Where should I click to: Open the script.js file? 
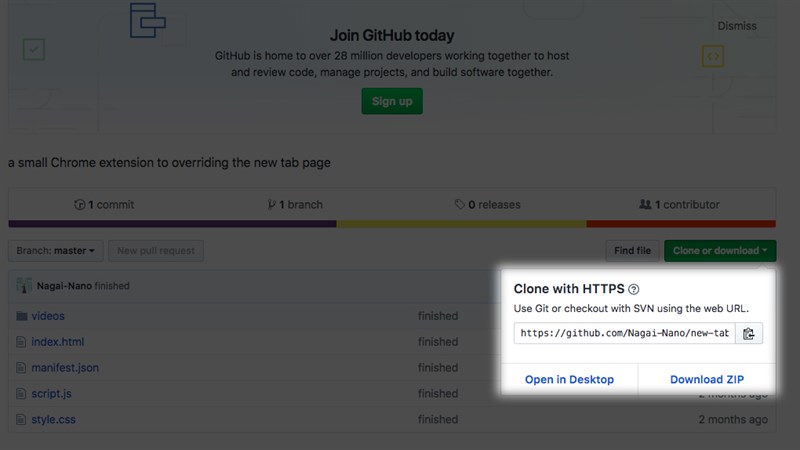(x=51, y=394)
